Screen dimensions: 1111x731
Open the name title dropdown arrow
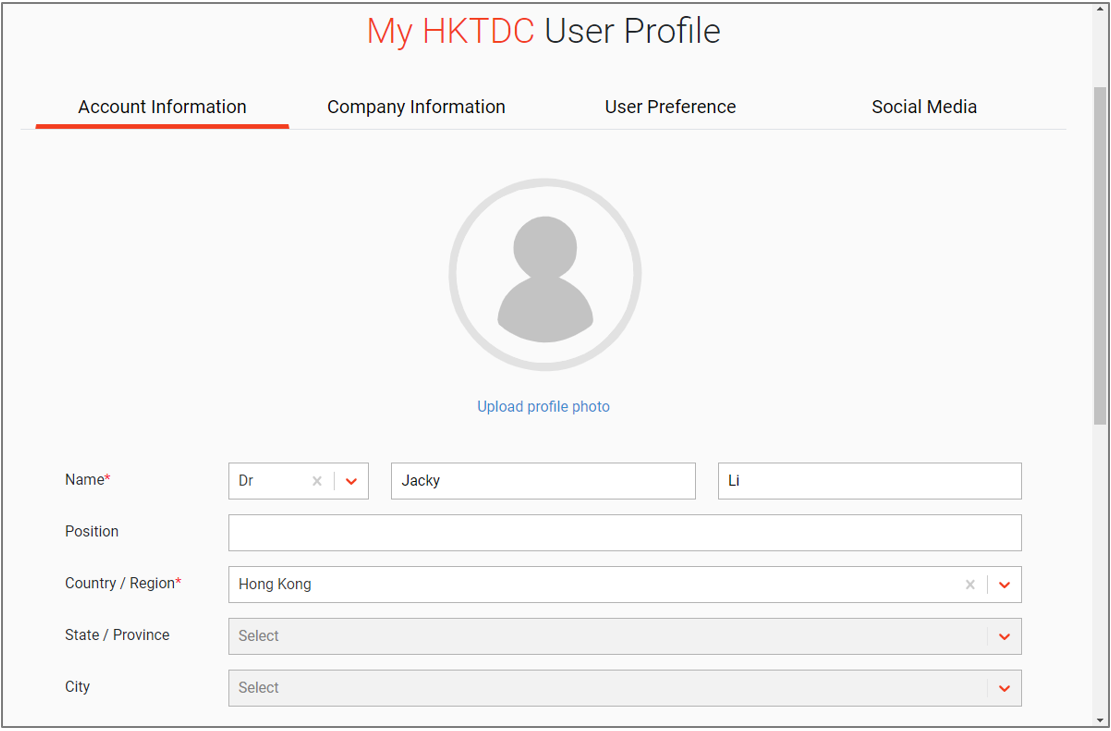pos(351,482)
